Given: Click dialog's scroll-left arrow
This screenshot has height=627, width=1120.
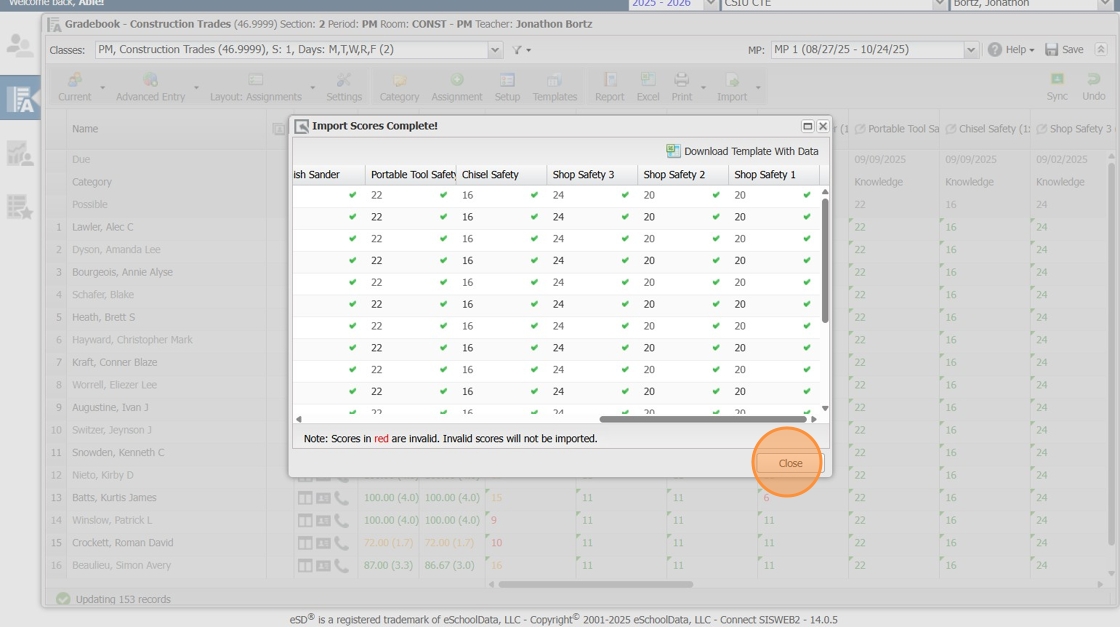Looking at the screenshot, I should pos(299,419).
